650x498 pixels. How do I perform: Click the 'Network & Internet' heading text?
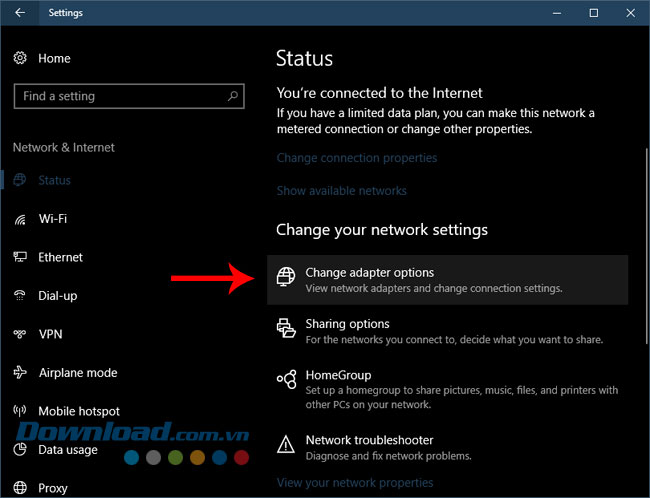(x=63, y=147)
